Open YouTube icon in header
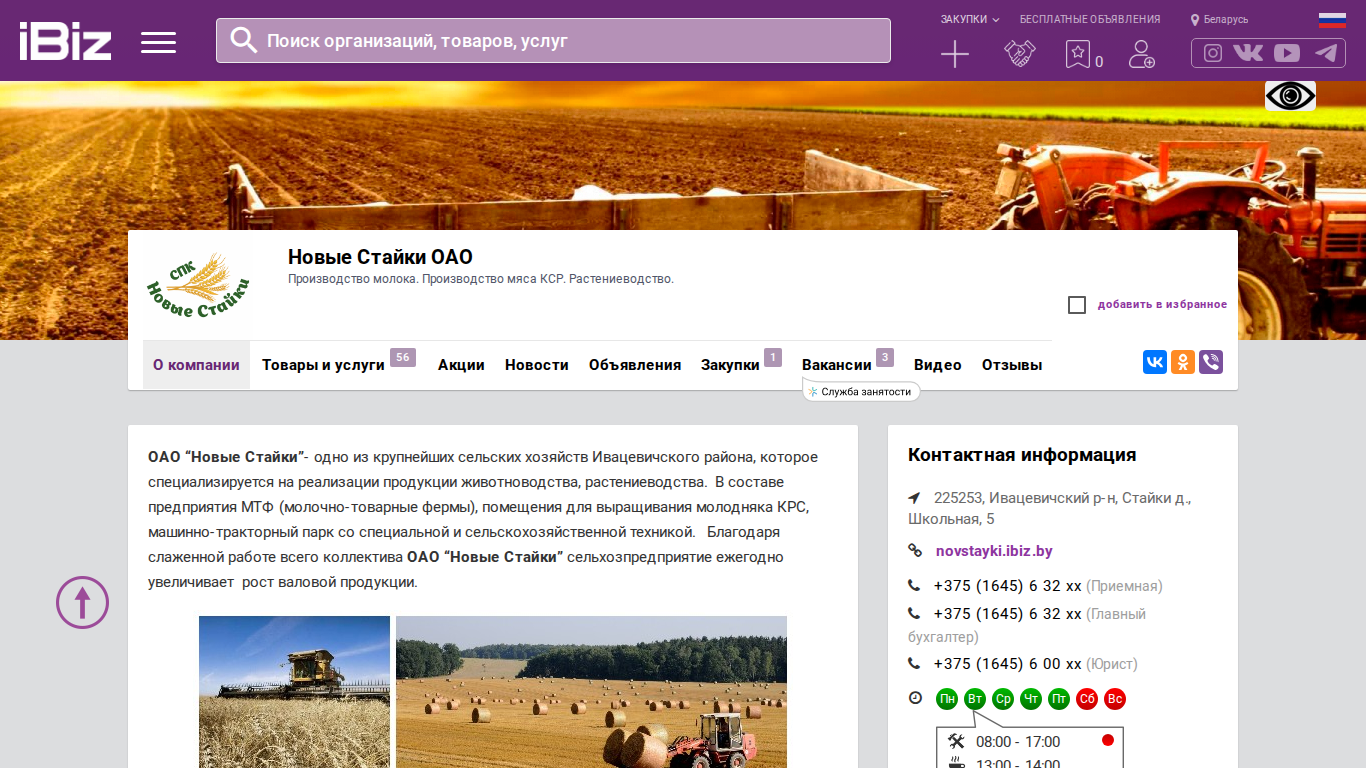 tap(1287, 53)
